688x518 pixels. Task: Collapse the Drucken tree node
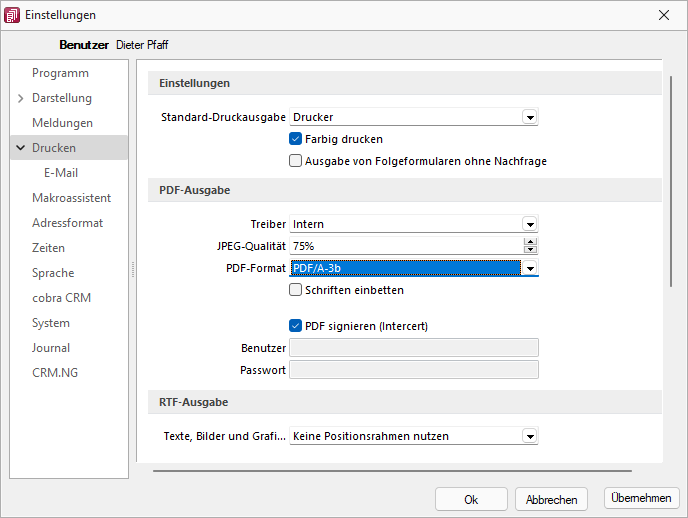point(21,148)
